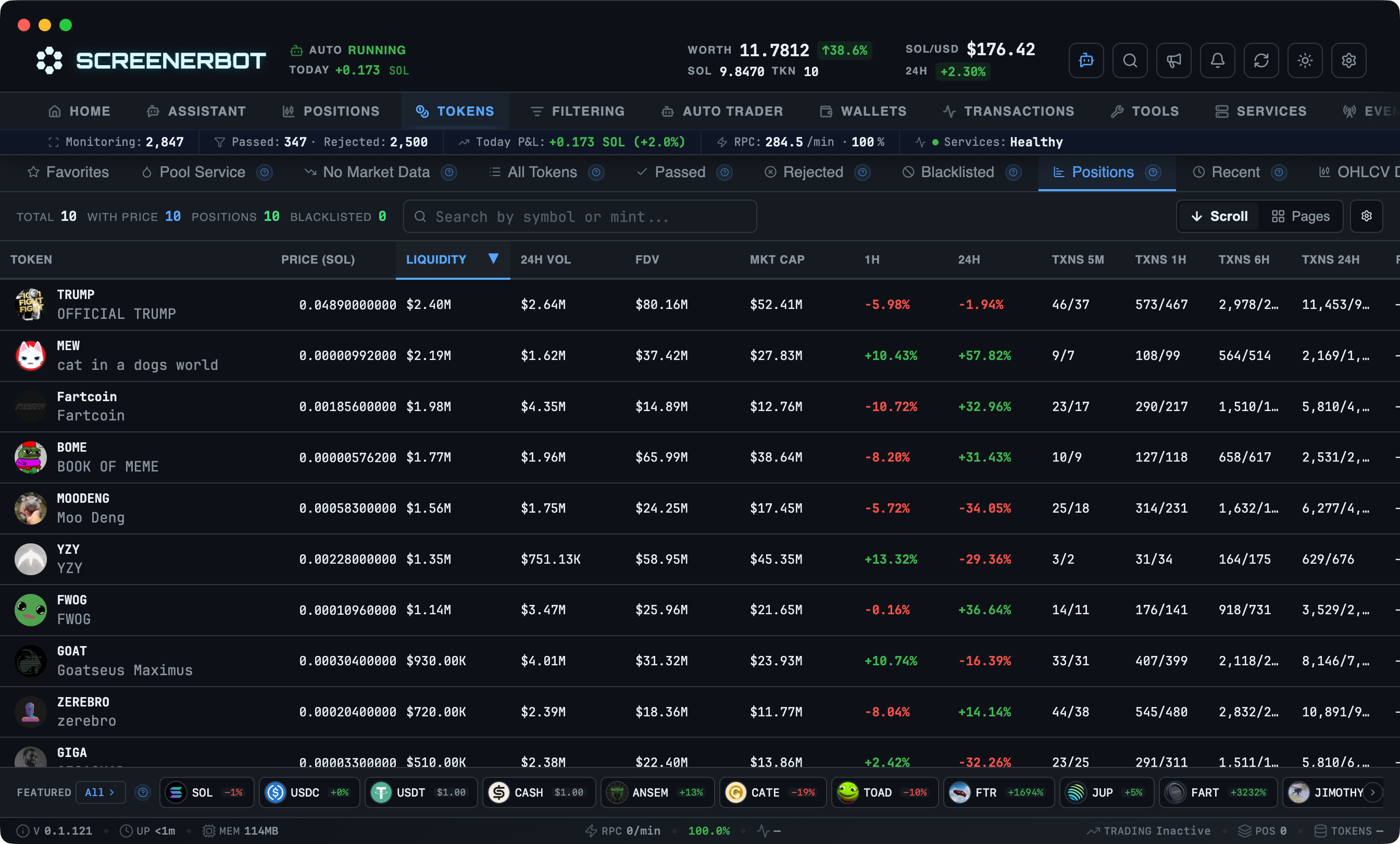1400x844 pixels.
Task: Select the USDC featured ticker chip
Action: (x=309, y=792)
